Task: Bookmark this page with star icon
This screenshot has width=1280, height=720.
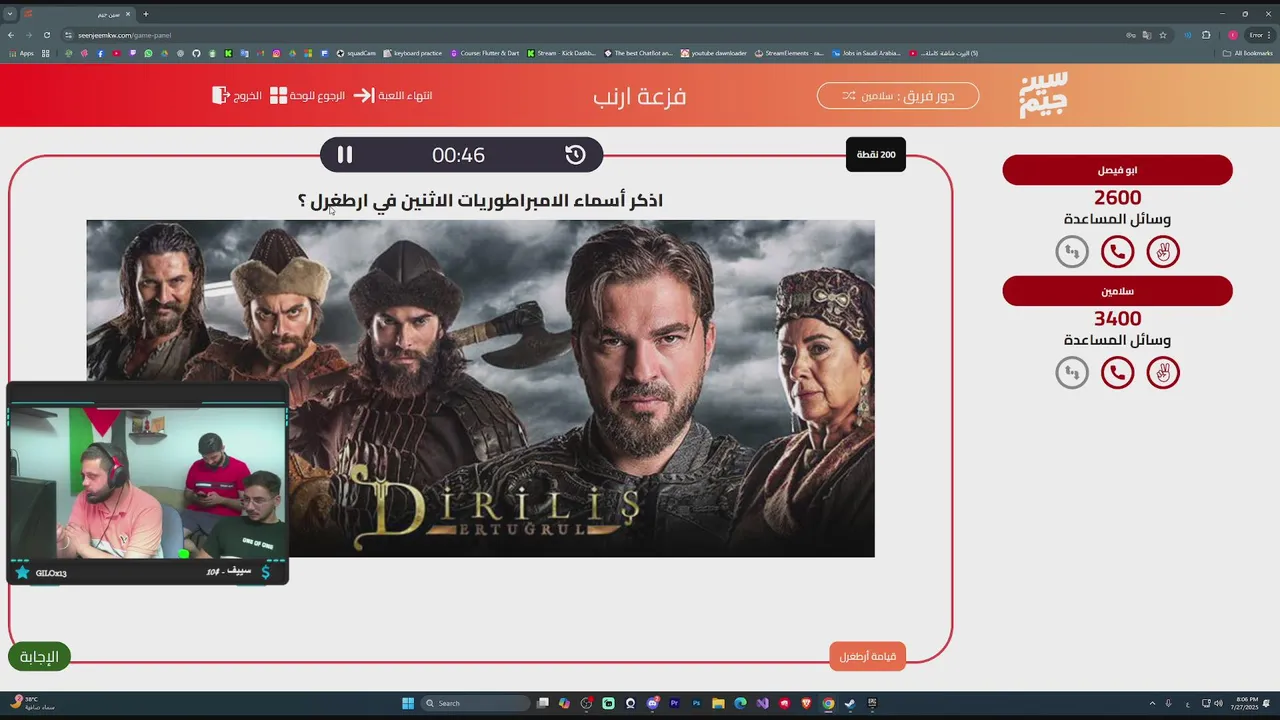Action: [1163, 35]
